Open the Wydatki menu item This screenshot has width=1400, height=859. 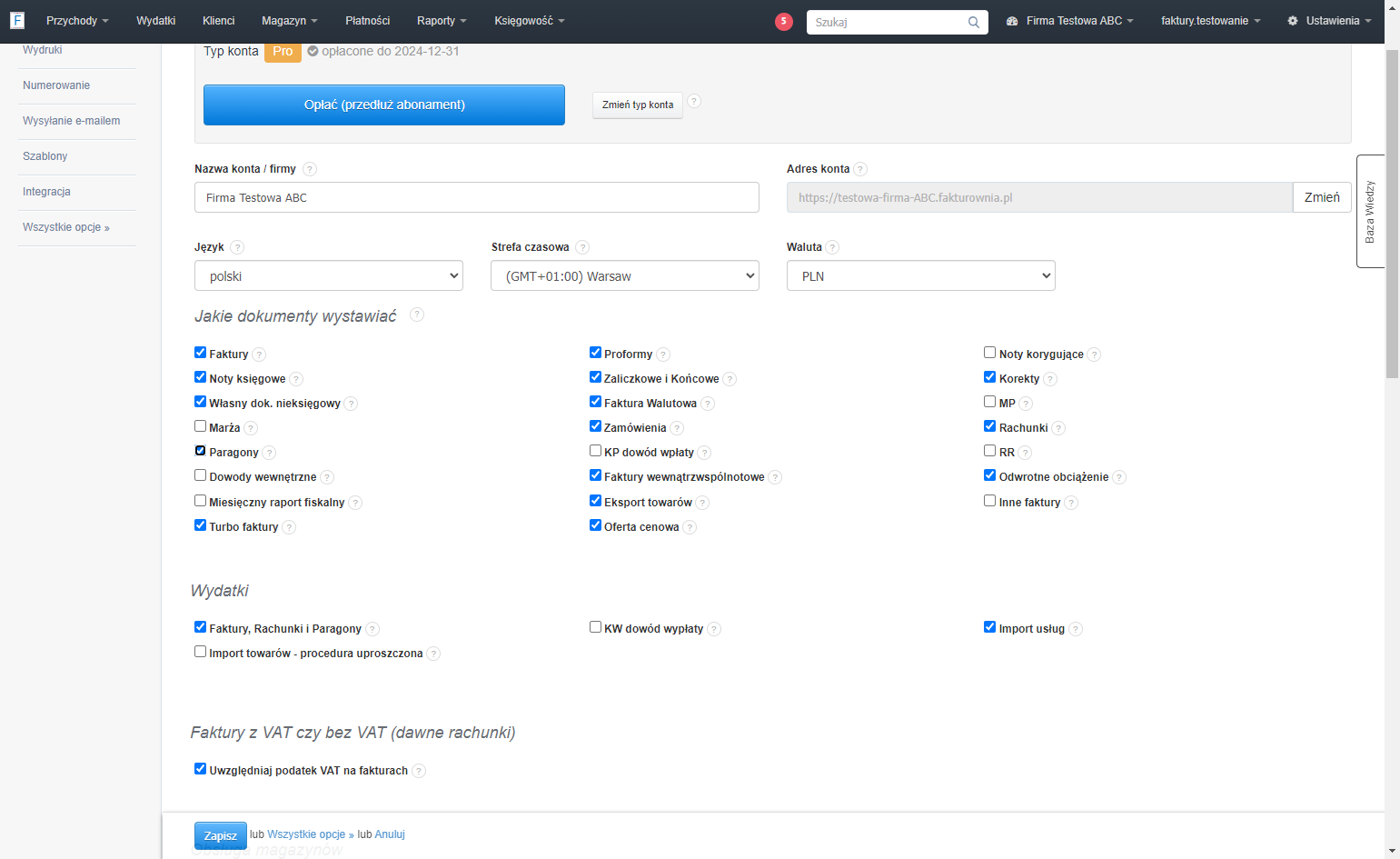coord(155,21)
